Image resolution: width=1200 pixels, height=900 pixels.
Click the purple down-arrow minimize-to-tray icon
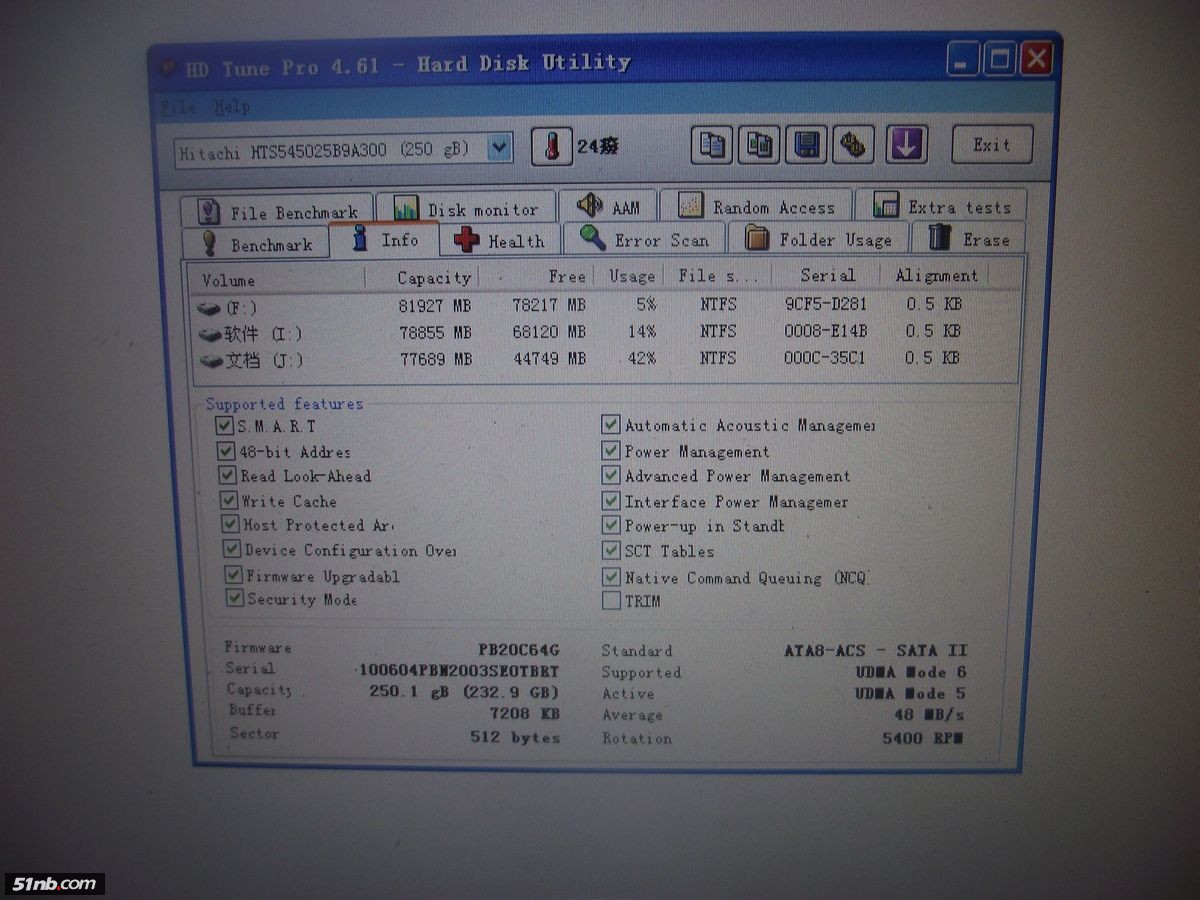pyautogui.click(x=905, y=145)
